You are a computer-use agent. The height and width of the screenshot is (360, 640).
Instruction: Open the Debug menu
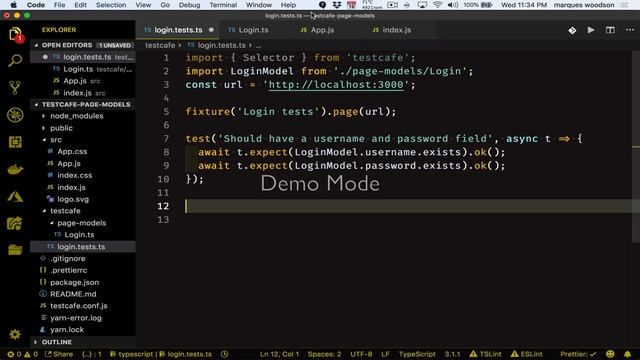click(189, 5)
